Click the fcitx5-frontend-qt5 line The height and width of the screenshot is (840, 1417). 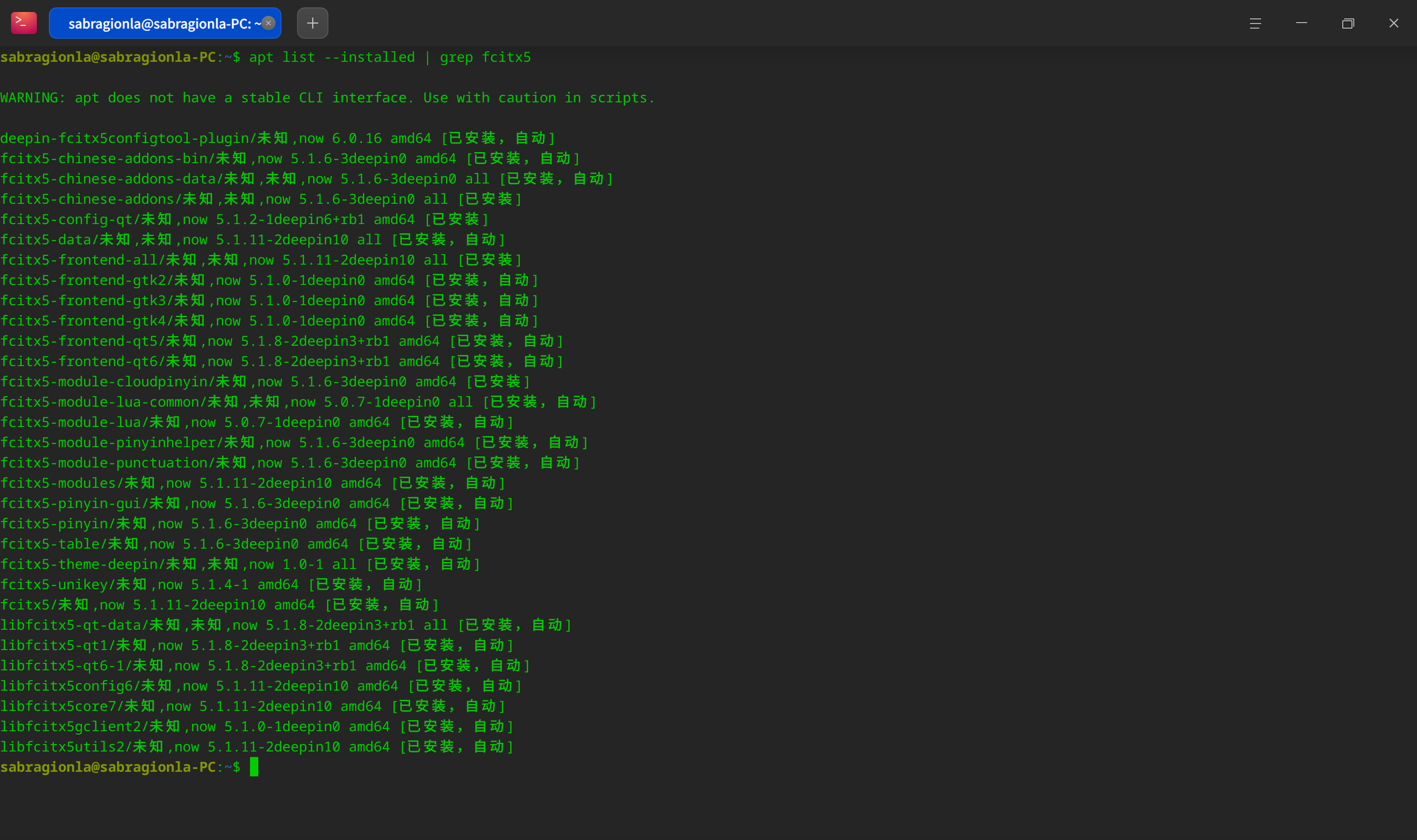coord(281,341)
